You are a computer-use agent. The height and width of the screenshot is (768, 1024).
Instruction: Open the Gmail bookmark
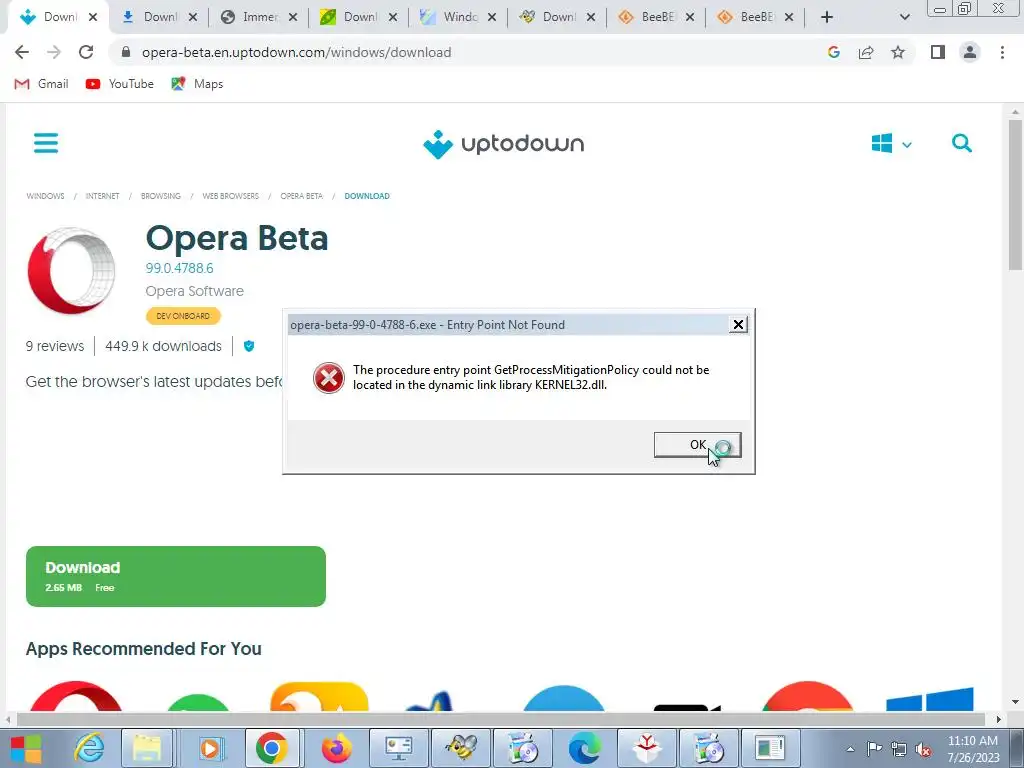click(x=41, y=84)
